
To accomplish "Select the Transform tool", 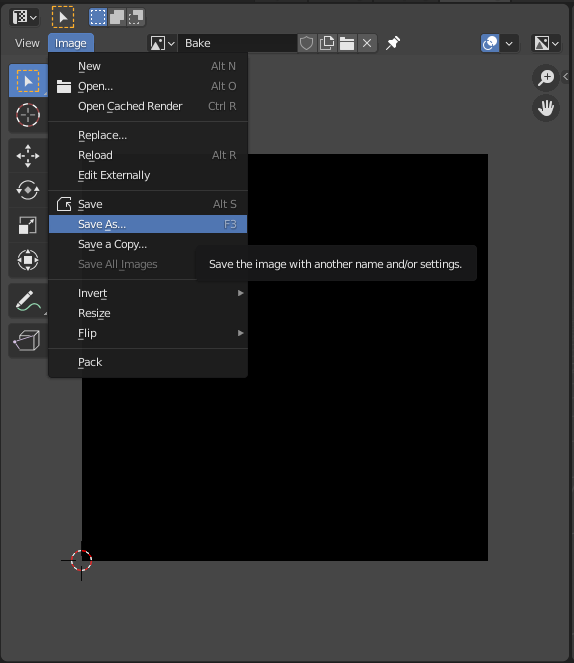I will 28,260.
